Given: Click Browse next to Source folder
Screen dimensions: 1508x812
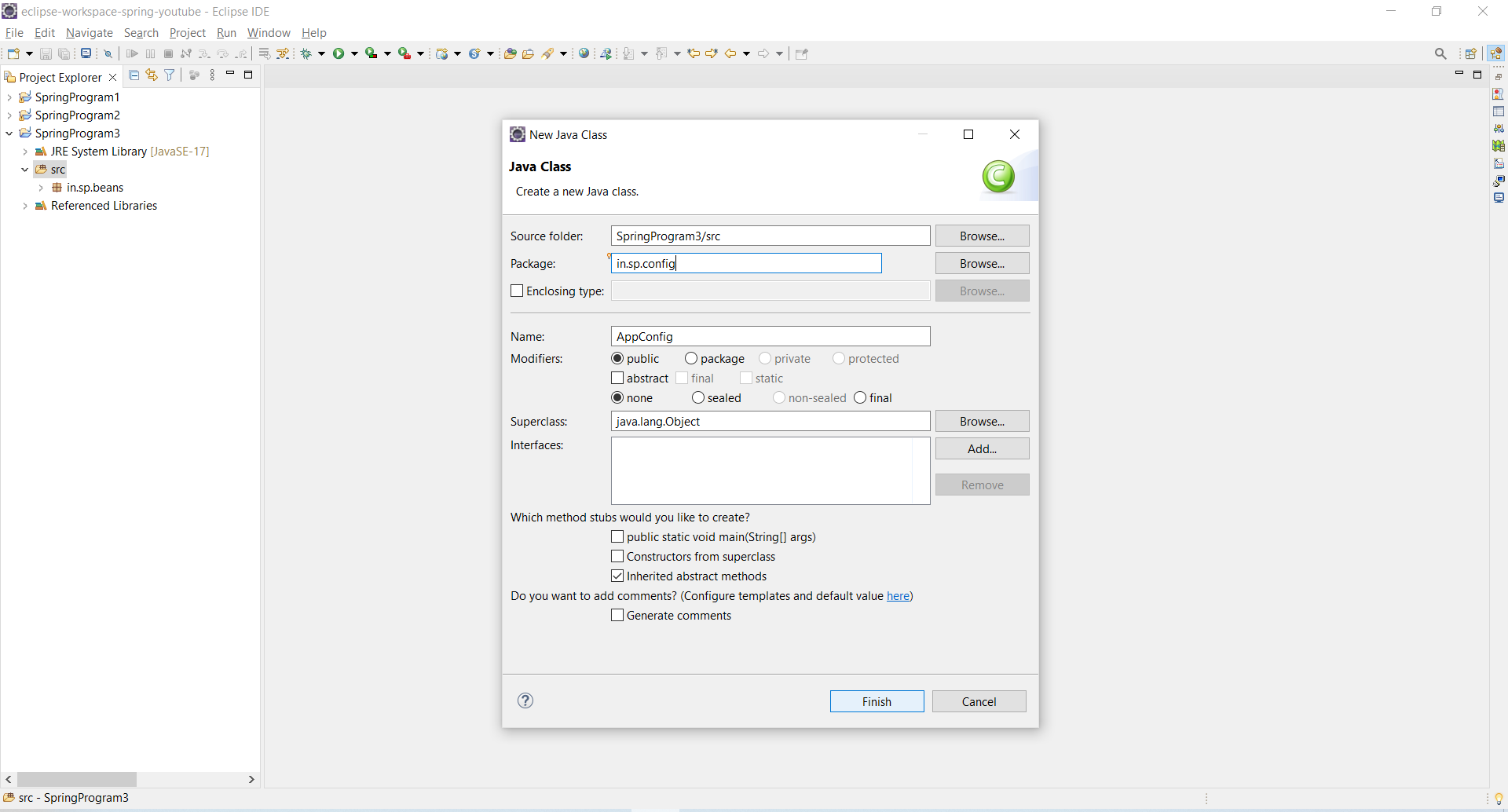Looking at the screenshot, I should coord(982,236).
